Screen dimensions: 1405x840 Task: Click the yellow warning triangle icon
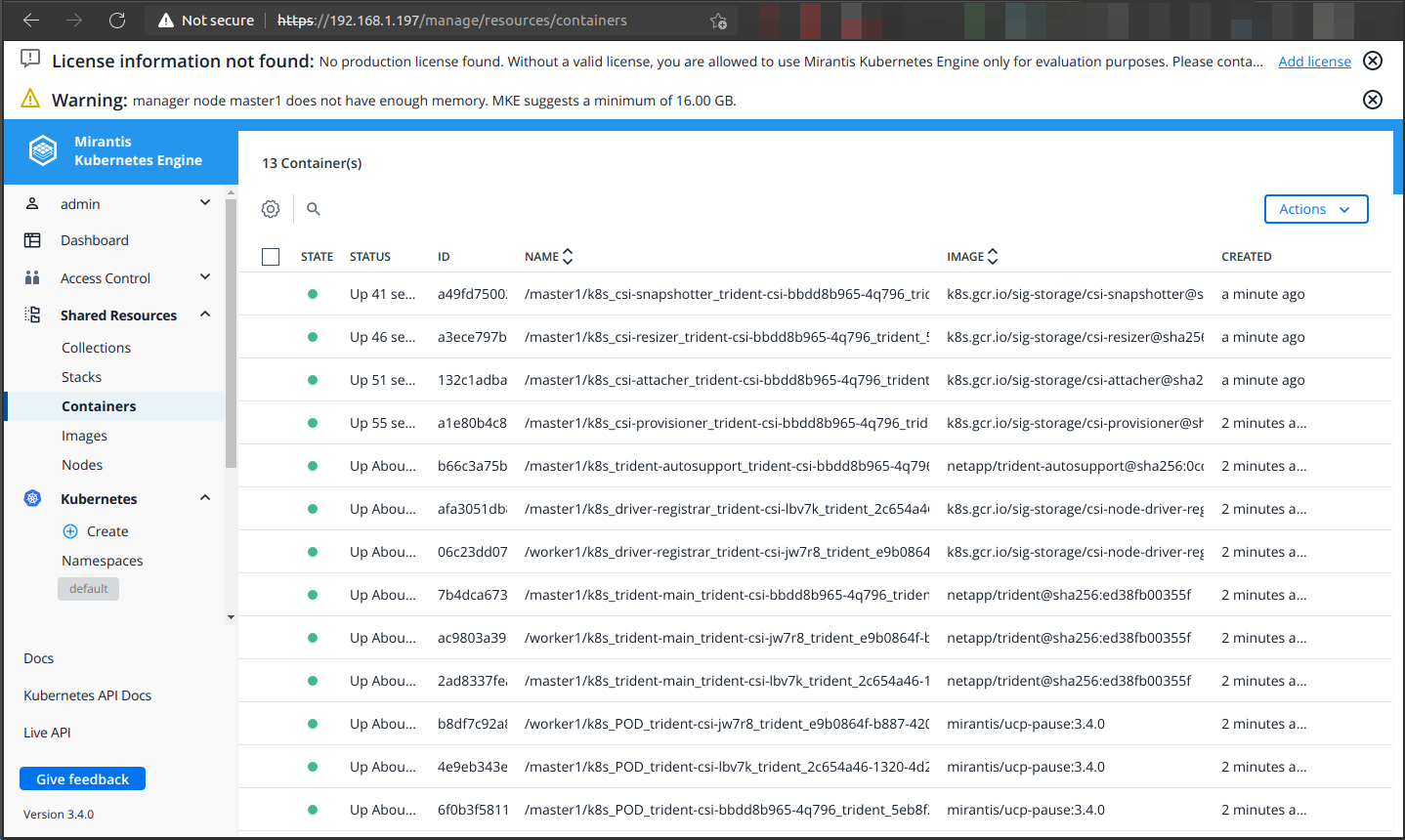pyautogui.click(x=30, y=99)
